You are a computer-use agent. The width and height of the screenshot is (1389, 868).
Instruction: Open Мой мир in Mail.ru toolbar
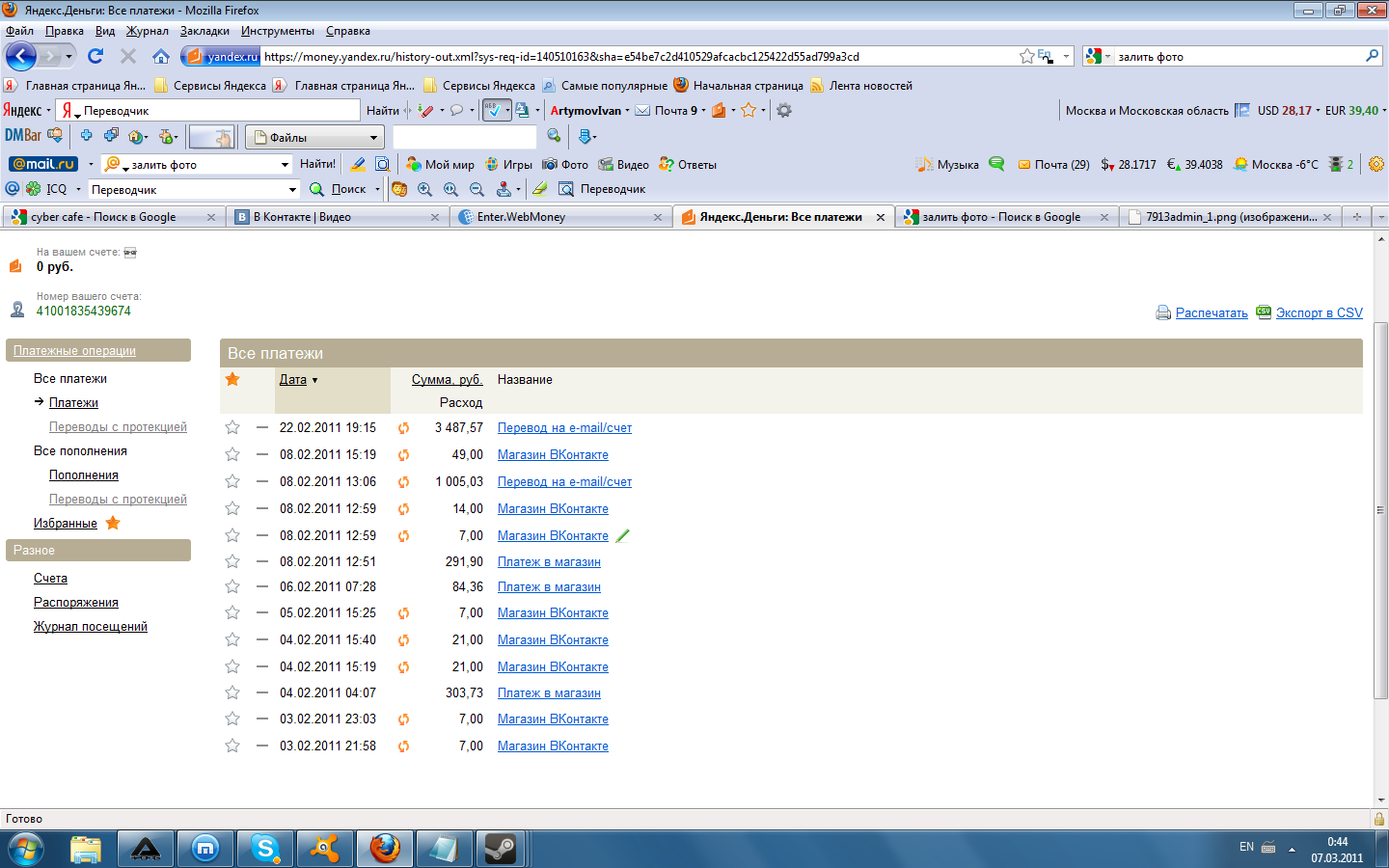pyautogui.click(x=441, y=164)
